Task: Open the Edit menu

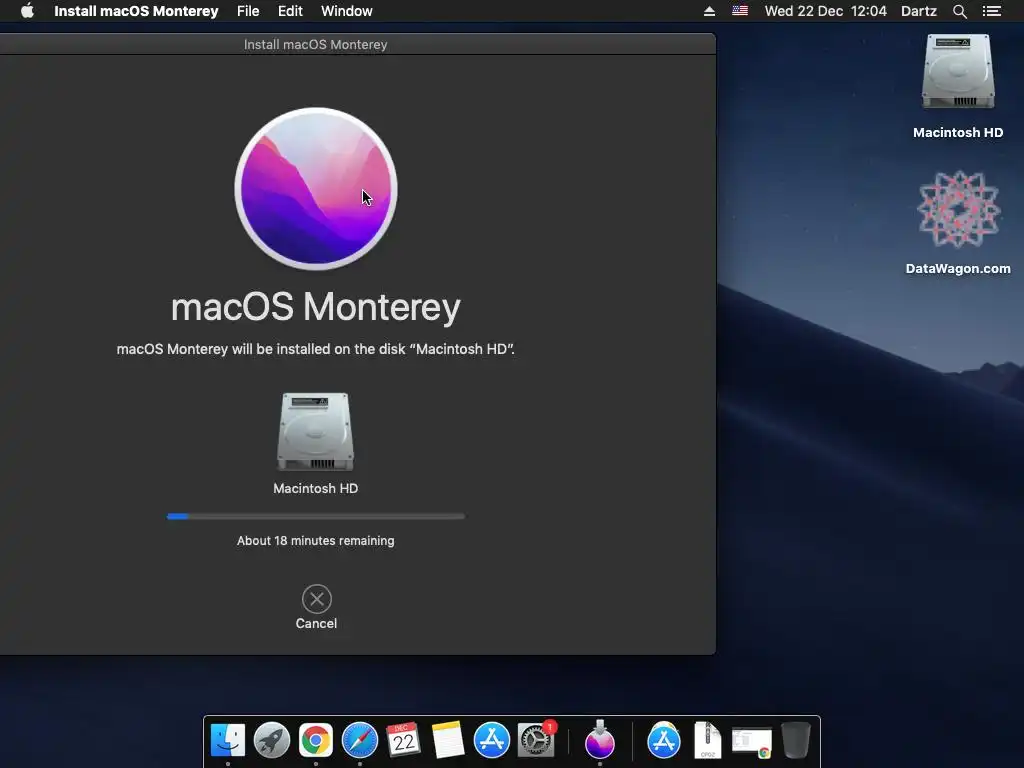Action: point(290,11)
